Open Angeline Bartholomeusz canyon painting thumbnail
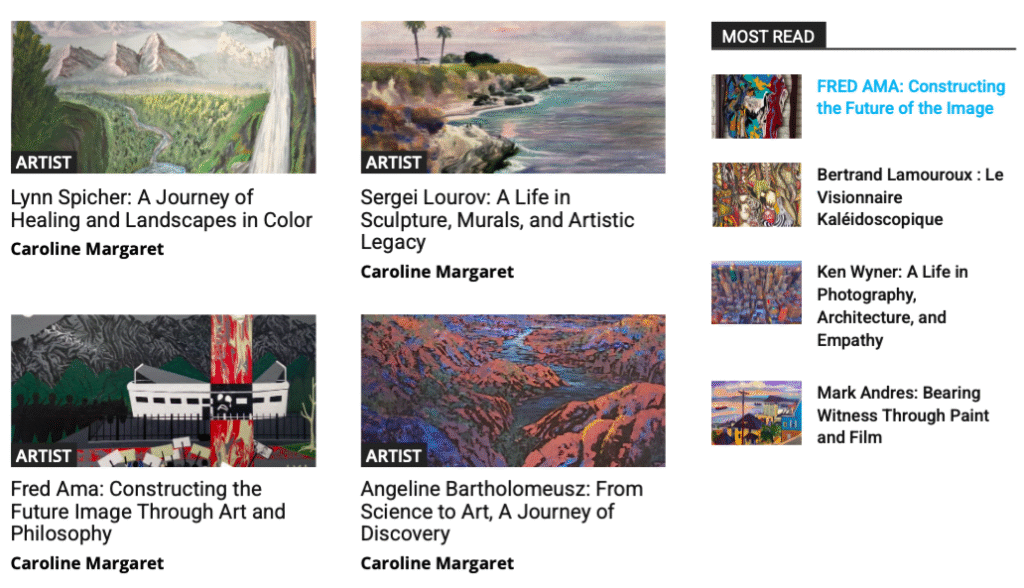The height and width of the screenshot is (588, 1024). 513,390
